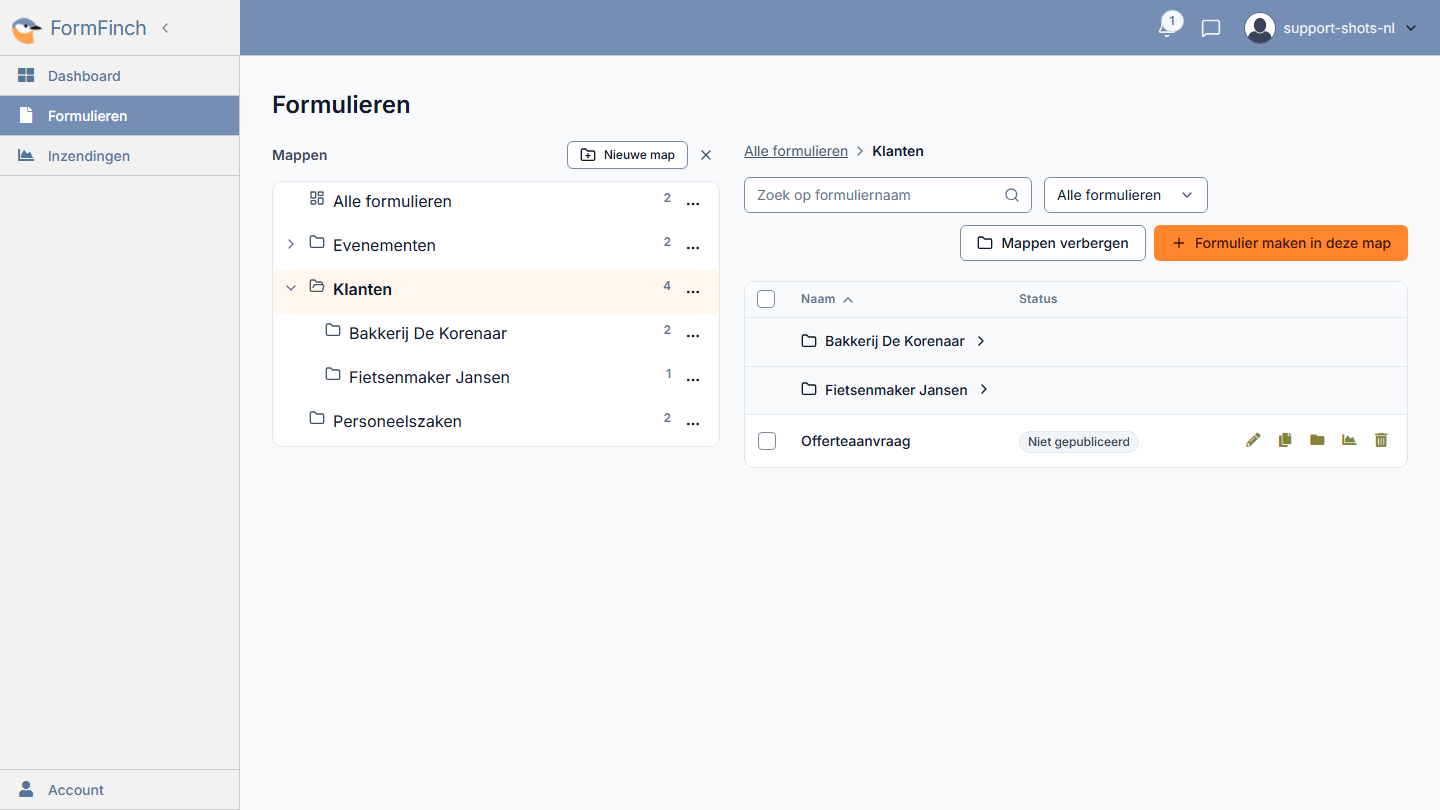Collapse sidebar with arrow beside FormFinch

click(165, 28)
